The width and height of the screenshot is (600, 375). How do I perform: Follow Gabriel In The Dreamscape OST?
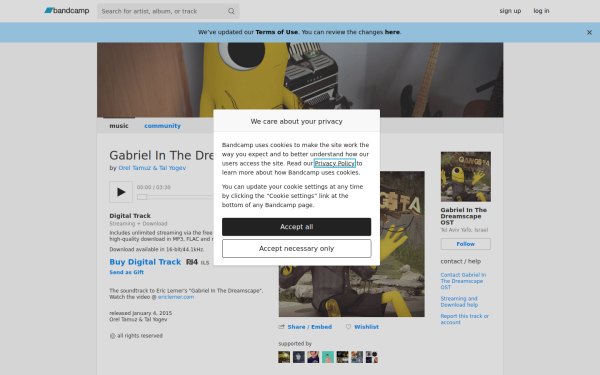tap(465, 244)
